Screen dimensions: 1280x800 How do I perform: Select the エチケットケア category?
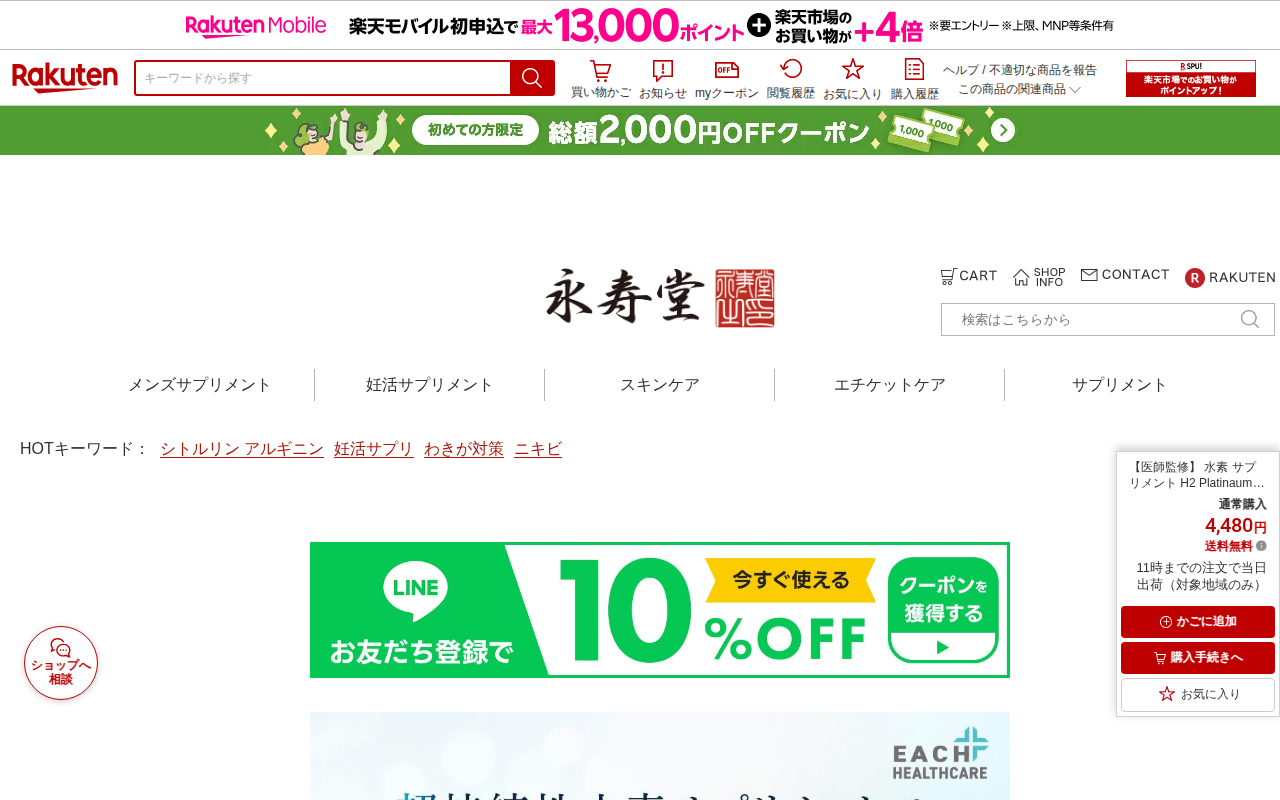890,385
